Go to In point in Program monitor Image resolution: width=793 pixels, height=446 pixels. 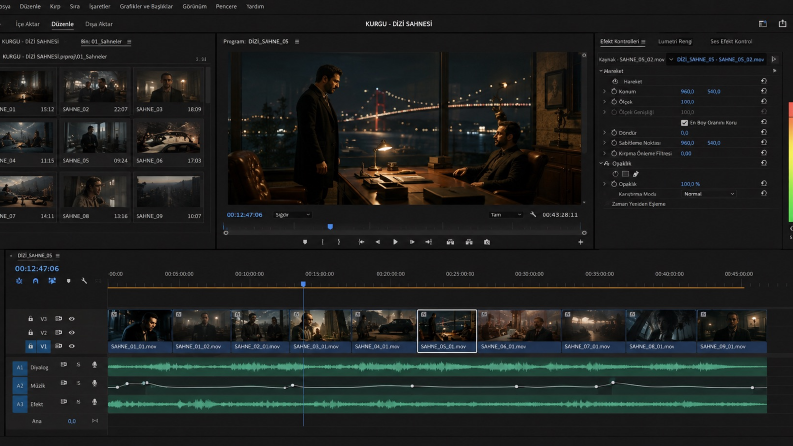[x=361, y=242]
